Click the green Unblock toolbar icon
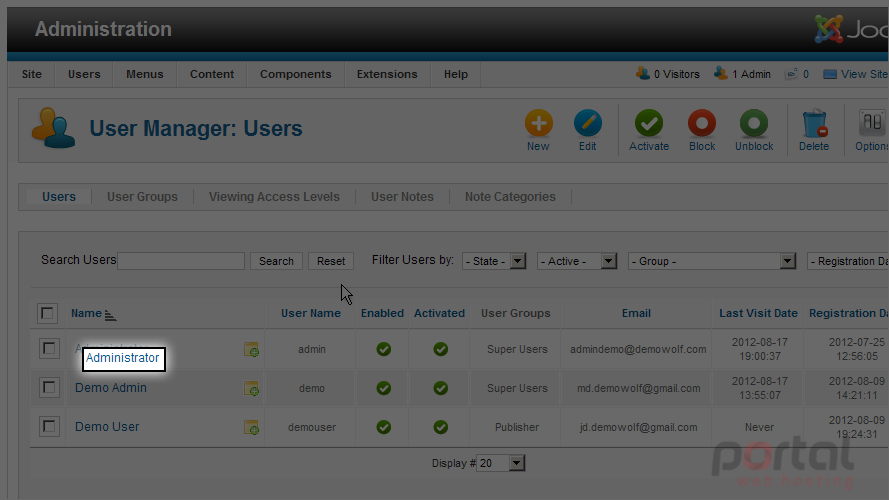 pyautogui.click(x=754, y=123)
